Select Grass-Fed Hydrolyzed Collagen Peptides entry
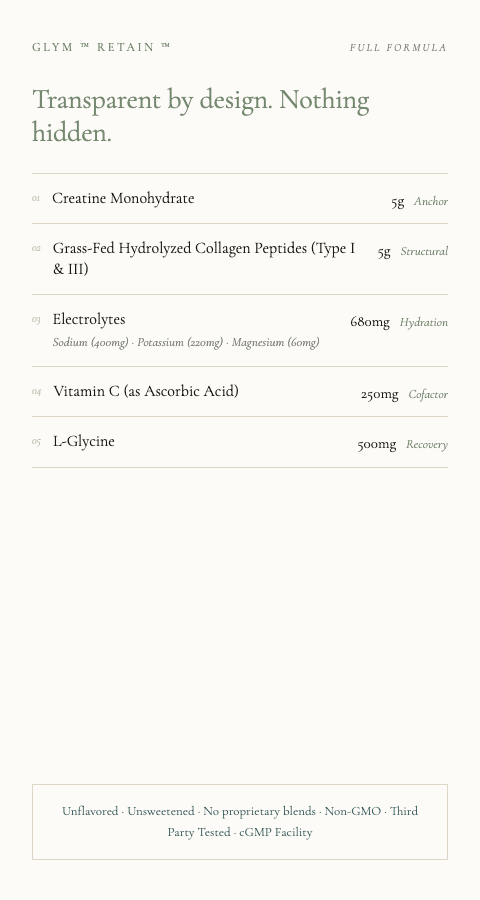 204,258
